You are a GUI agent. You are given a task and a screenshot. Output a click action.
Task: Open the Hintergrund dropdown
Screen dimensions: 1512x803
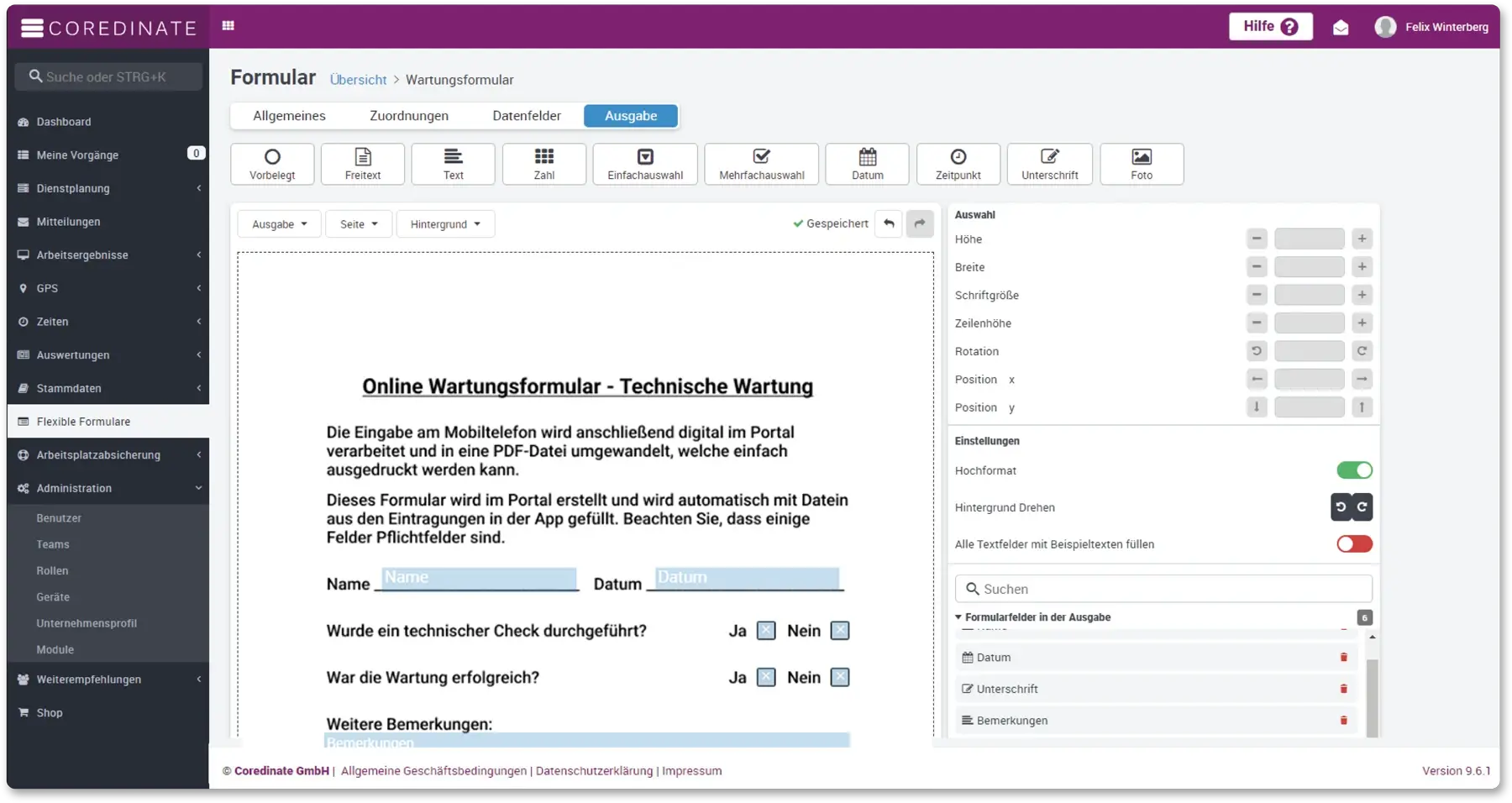[445, 224]
